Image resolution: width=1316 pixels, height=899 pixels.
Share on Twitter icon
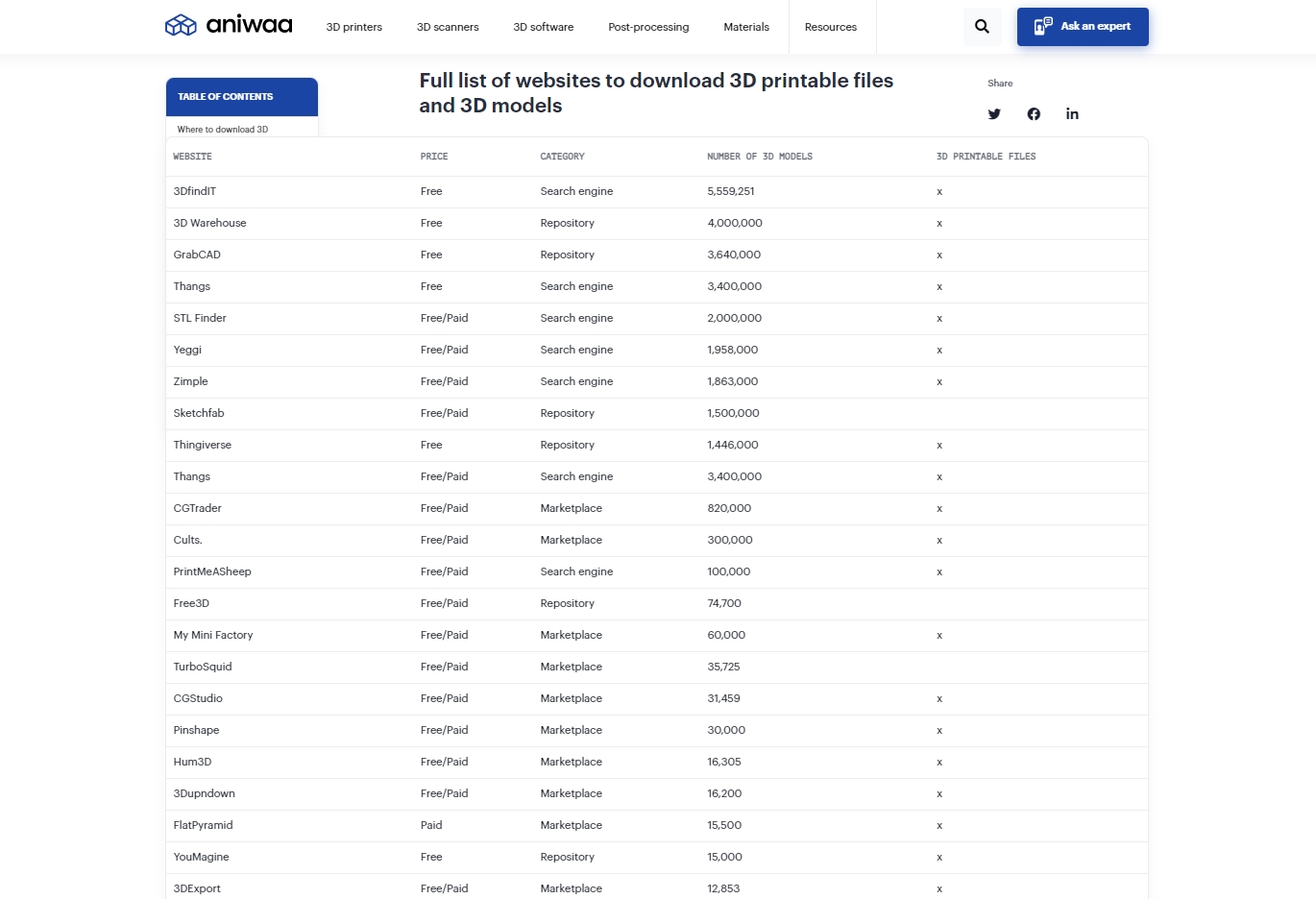994,114
